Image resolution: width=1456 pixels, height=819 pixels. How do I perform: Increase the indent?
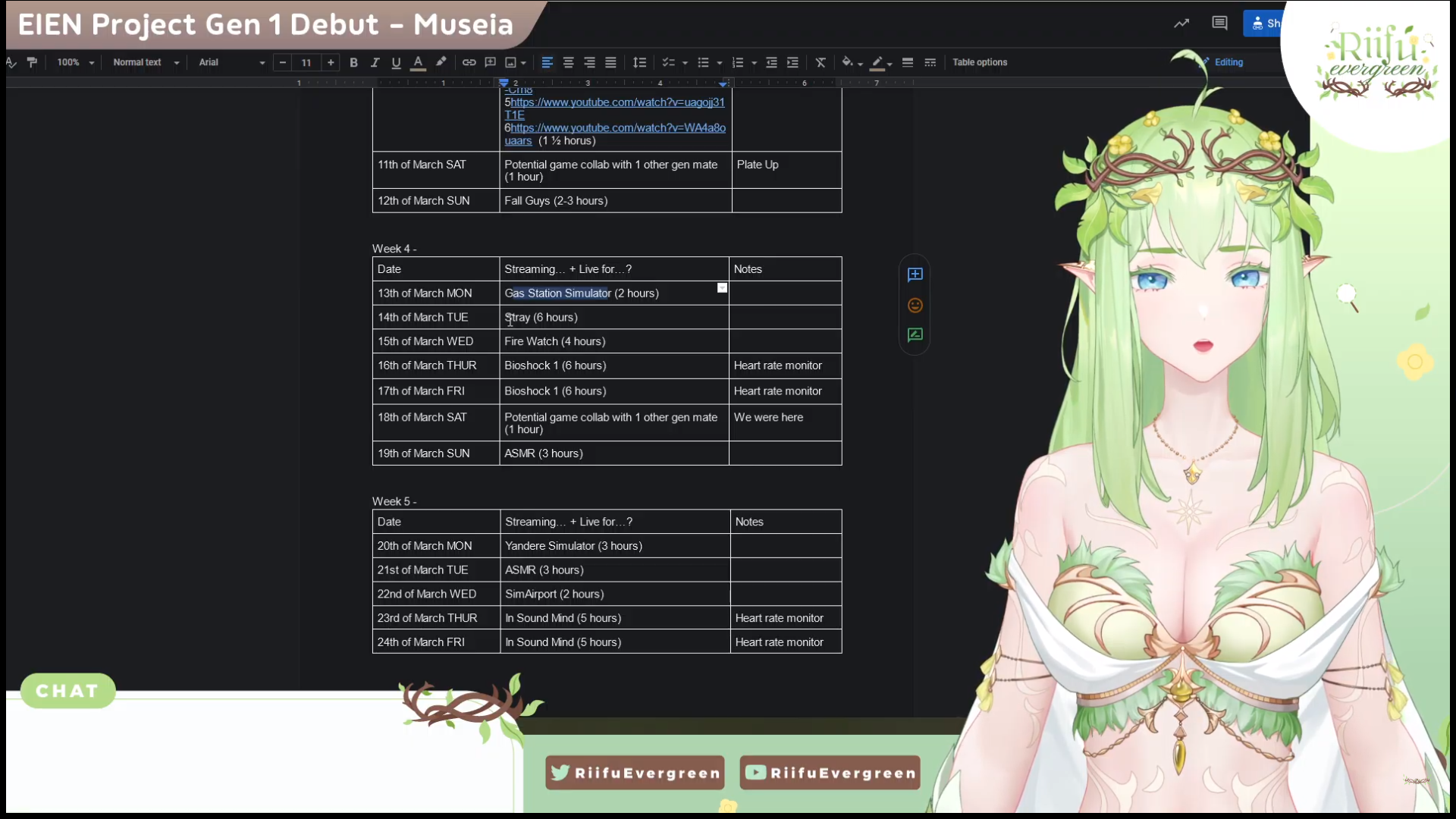pyautogui.click(x=792, y=62)
